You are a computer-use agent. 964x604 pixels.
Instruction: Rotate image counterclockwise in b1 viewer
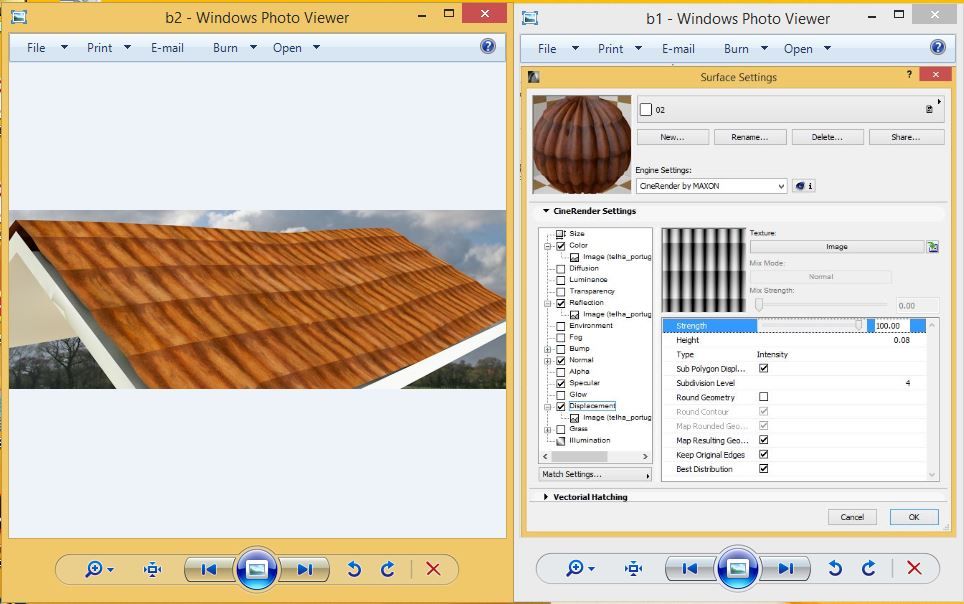pos(835,569)
